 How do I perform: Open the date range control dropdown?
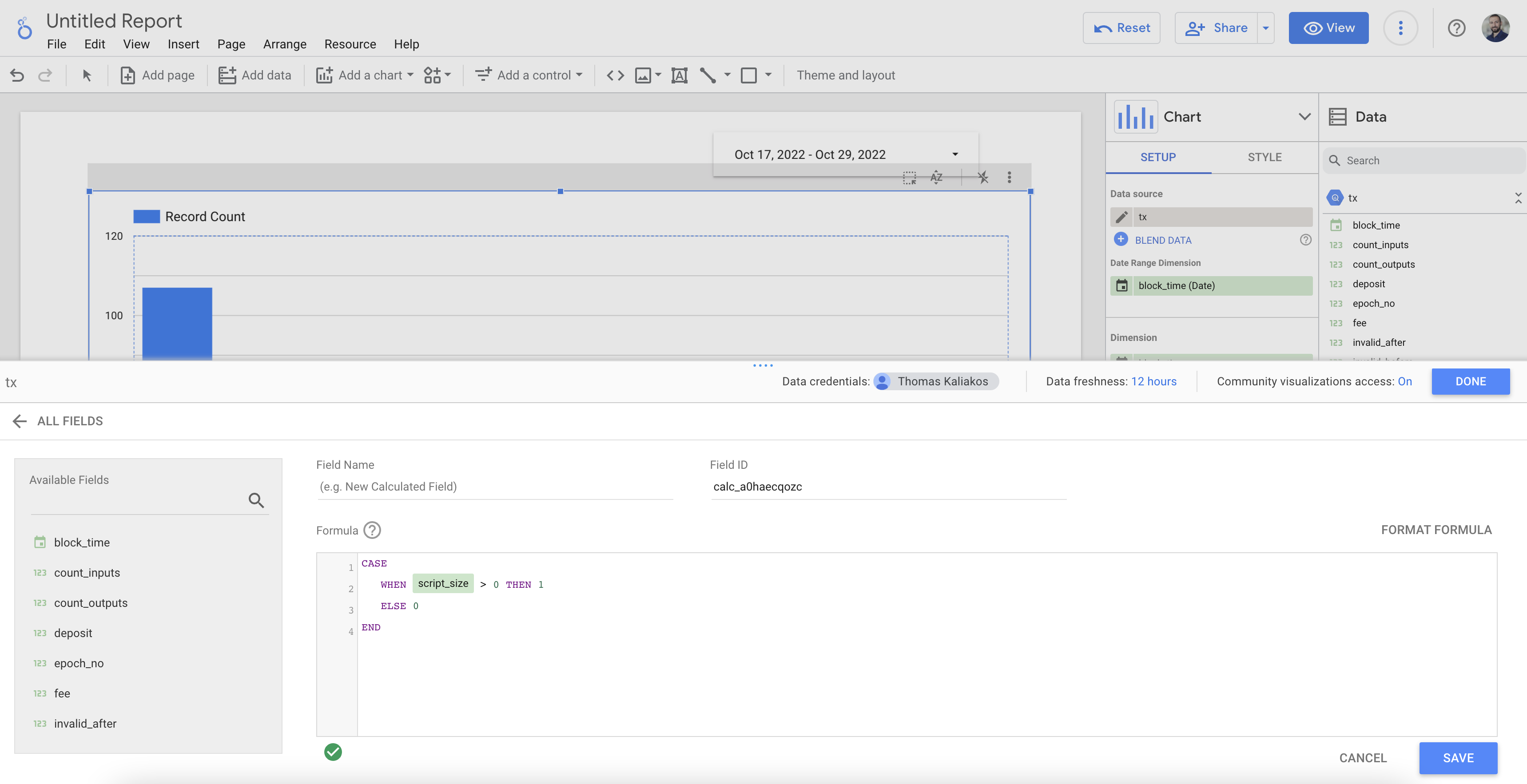click(846, 154)
